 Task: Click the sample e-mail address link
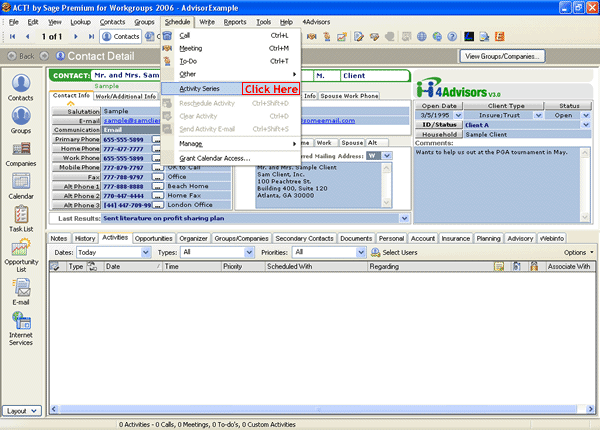[131, 121]
